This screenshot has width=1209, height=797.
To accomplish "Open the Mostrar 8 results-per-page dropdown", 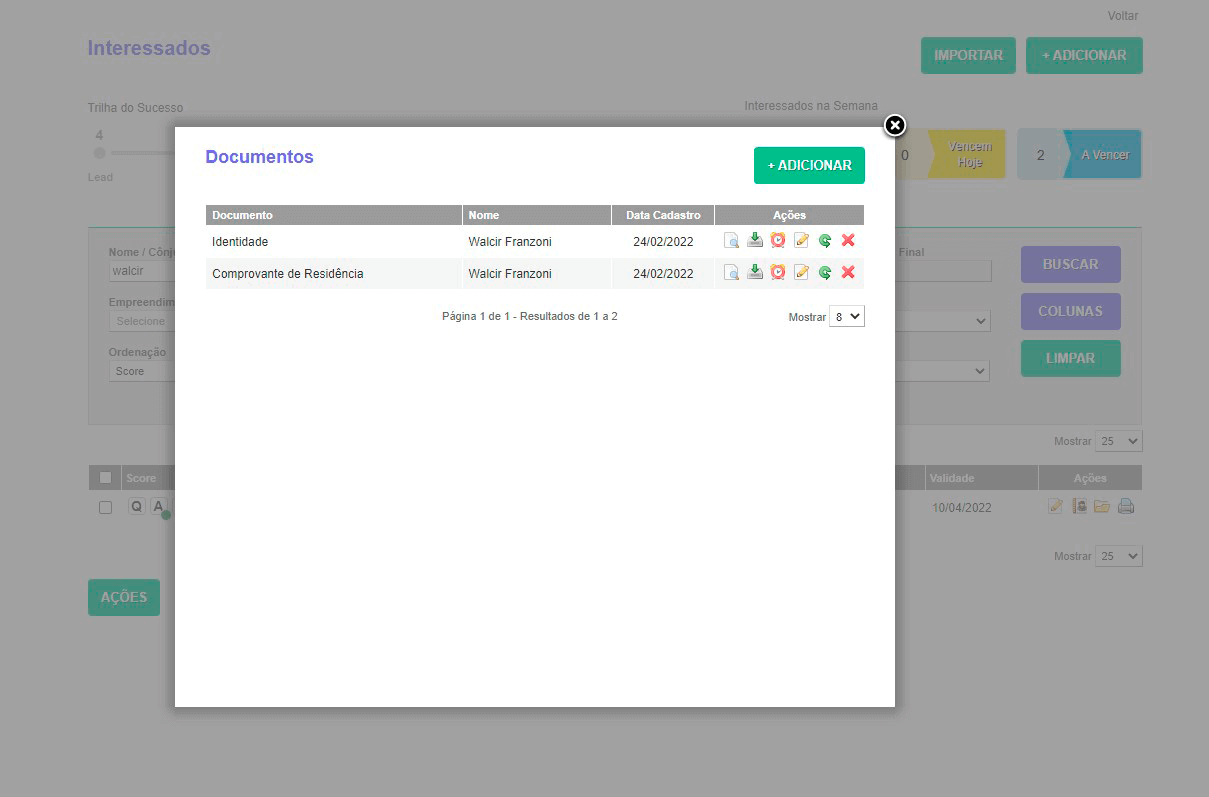I will (846, 316).
